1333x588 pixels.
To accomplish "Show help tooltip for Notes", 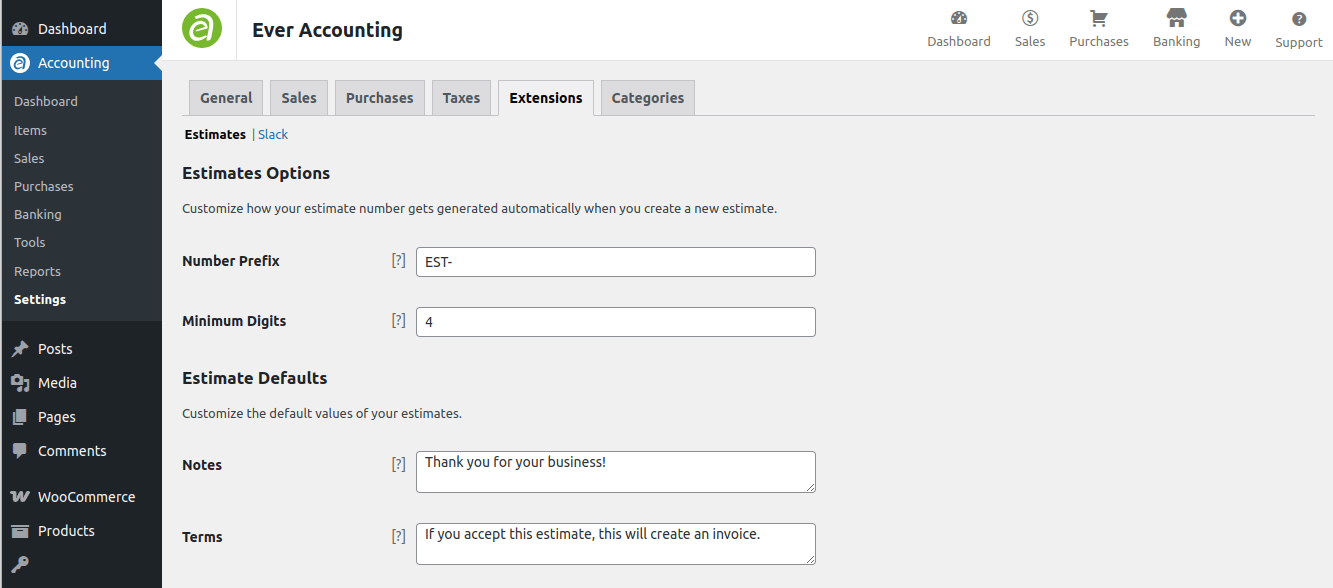I will pos(398,464).
